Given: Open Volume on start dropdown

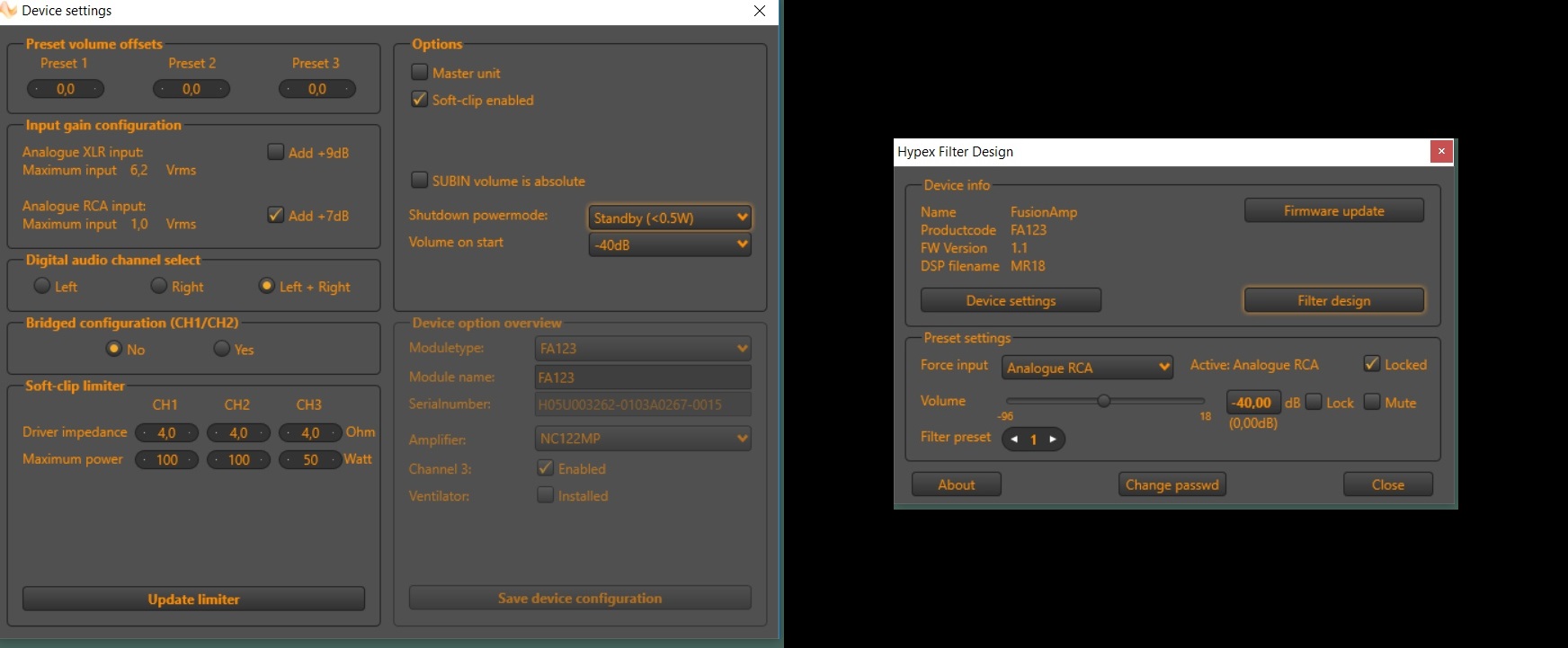Looking at the screenshot, I should 670,244.
